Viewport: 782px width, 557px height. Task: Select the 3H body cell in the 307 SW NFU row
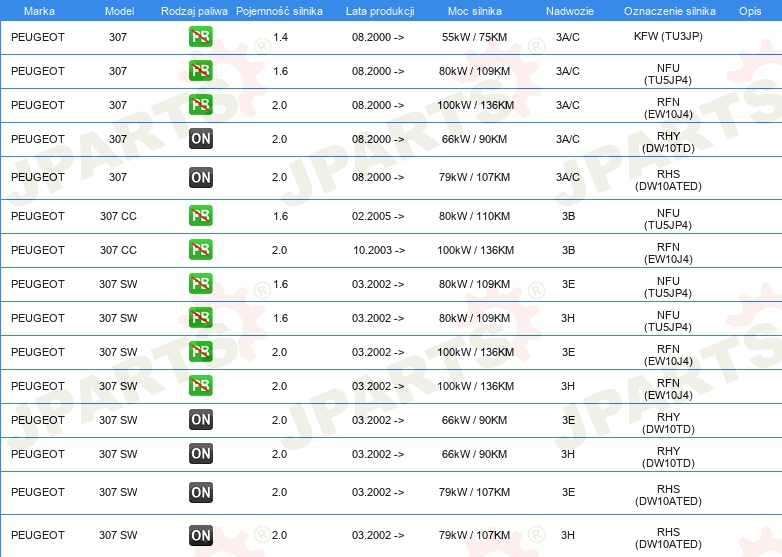(568, 318)
